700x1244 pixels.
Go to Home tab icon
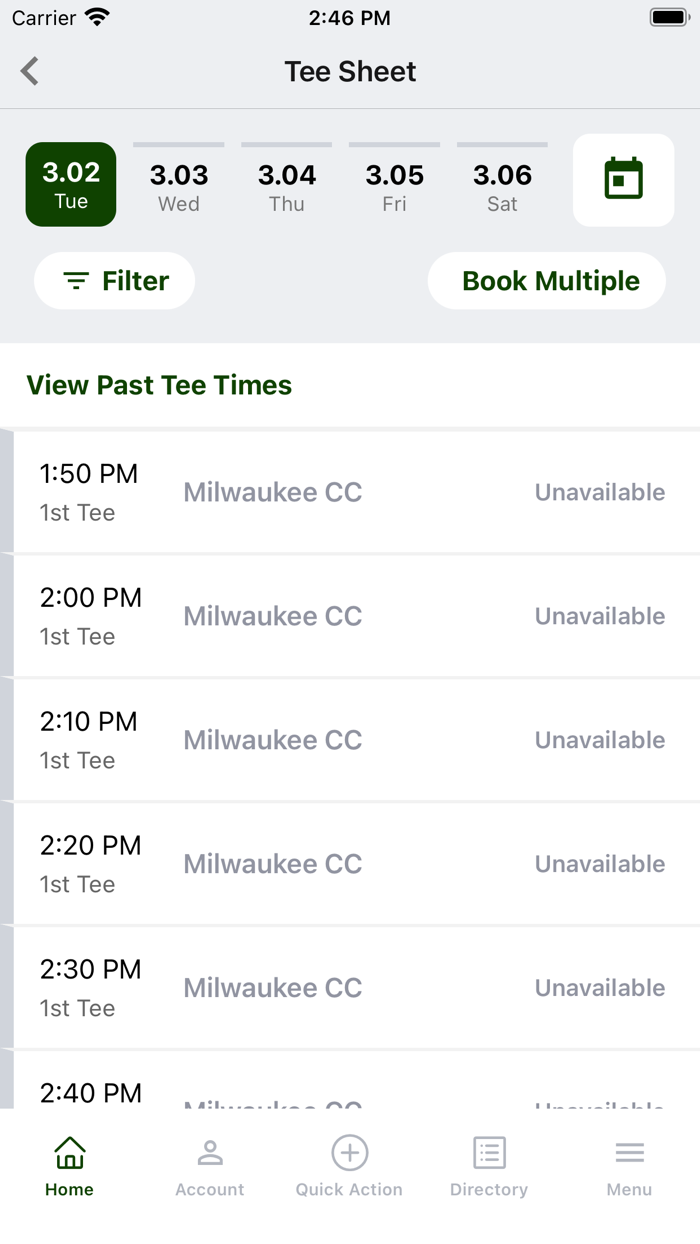(69, 1154)
